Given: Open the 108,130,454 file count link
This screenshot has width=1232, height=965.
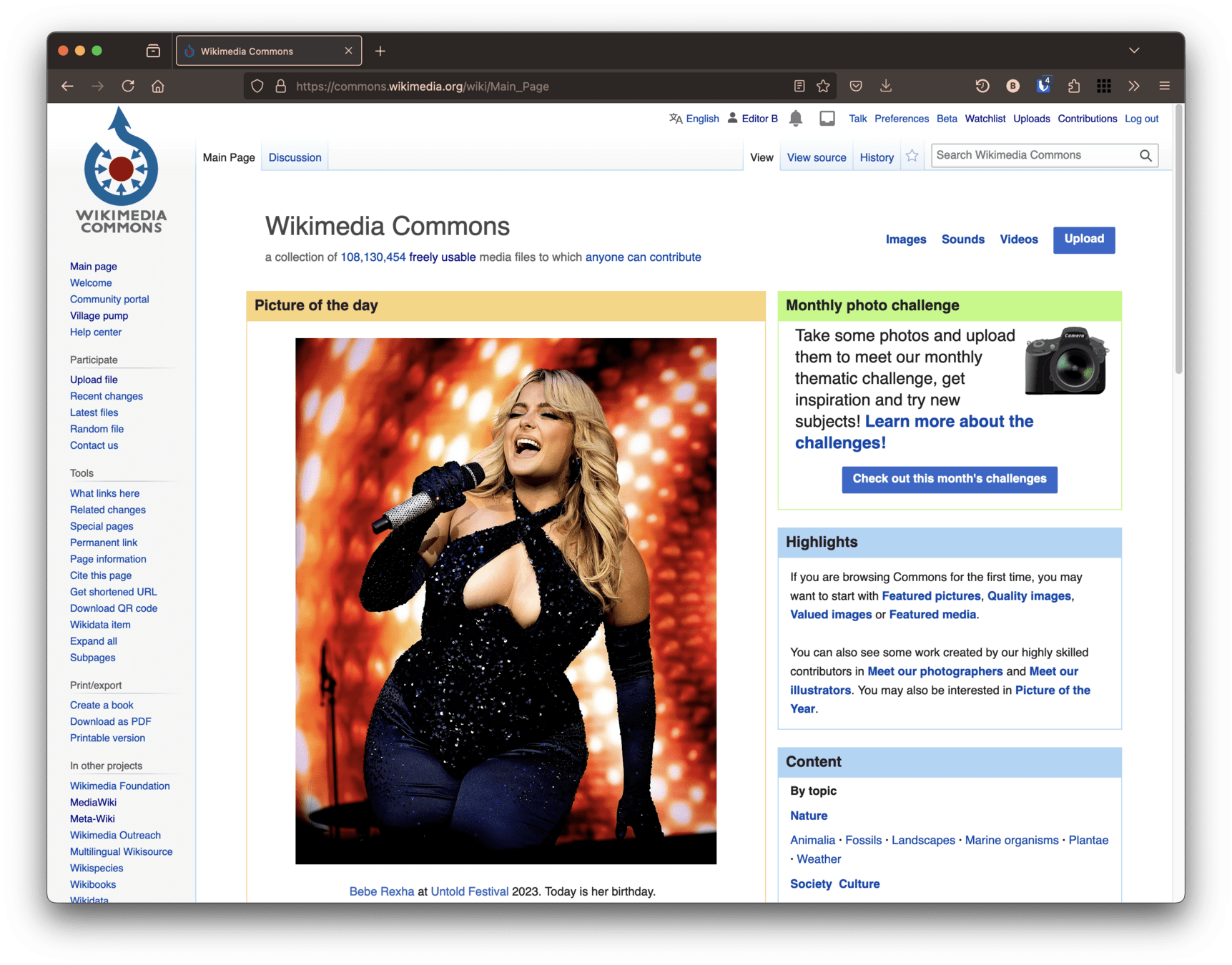Looking at the screenshot, I should 373,257.
